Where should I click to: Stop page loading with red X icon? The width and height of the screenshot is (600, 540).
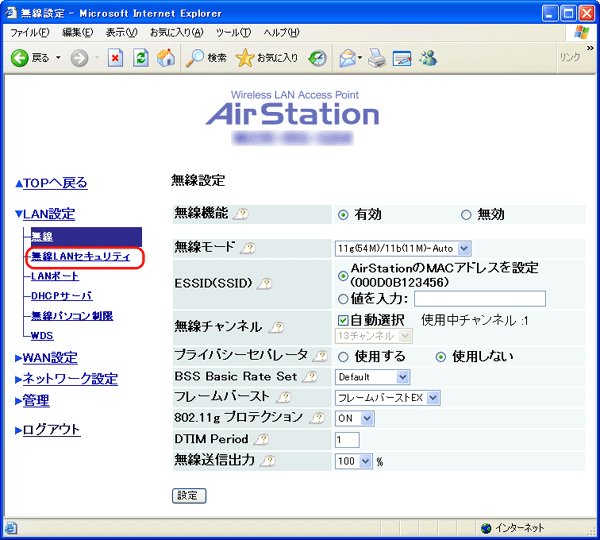115,58
